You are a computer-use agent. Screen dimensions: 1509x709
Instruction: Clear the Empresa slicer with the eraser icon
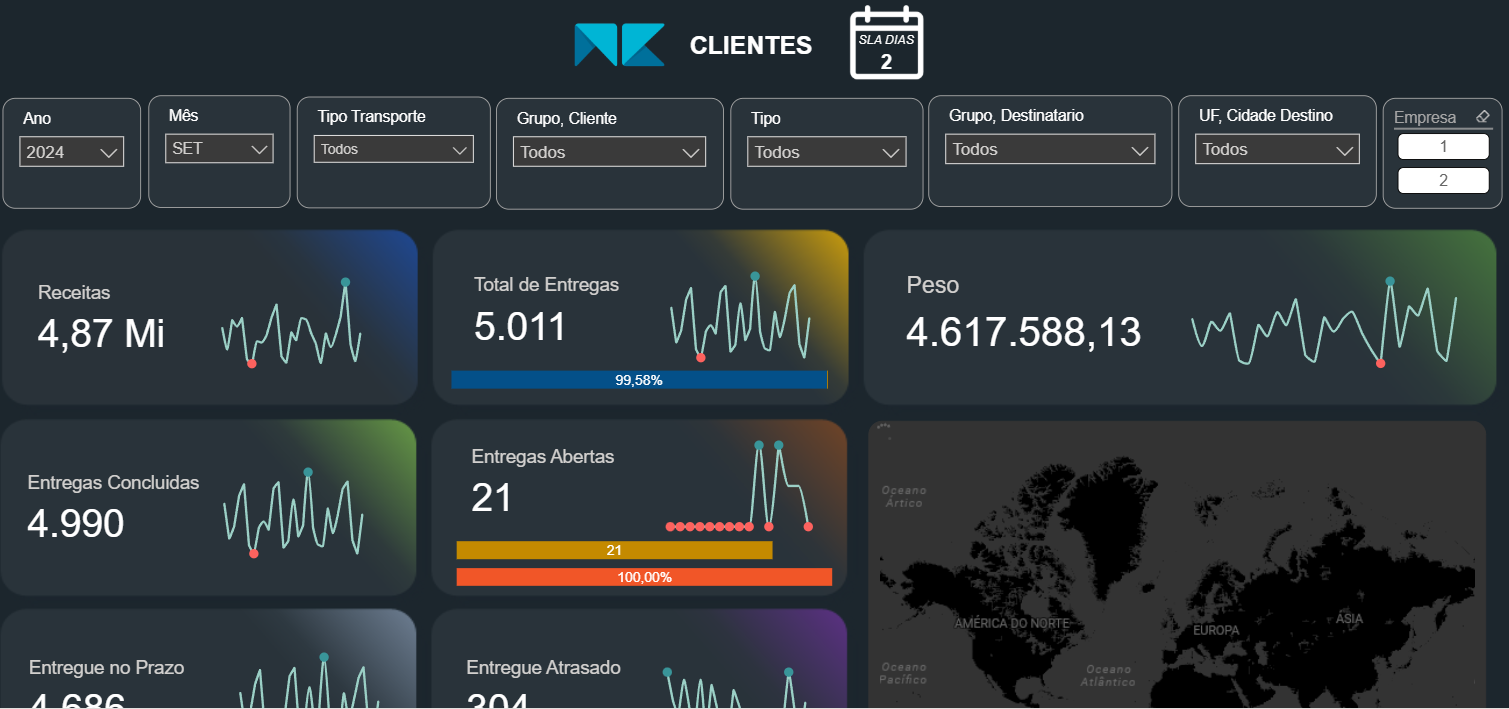(1483, 117)
